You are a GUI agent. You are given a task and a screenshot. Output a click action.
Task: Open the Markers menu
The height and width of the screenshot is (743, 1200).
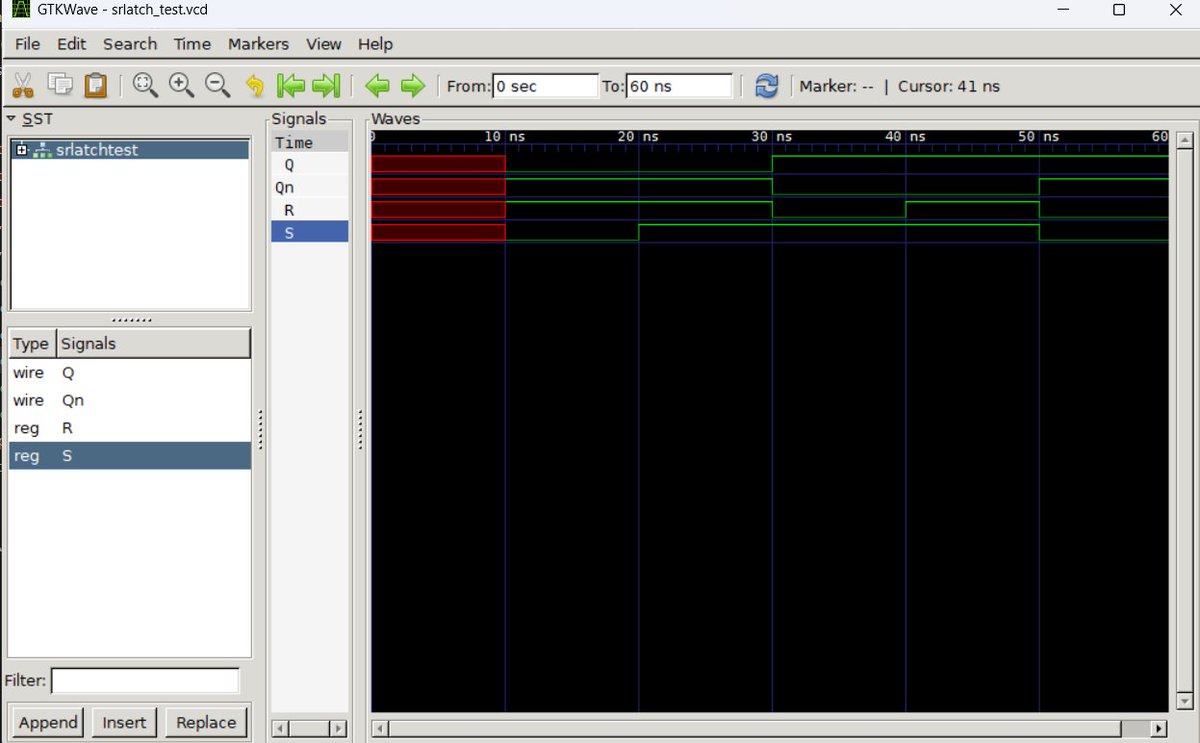[258, 44]
